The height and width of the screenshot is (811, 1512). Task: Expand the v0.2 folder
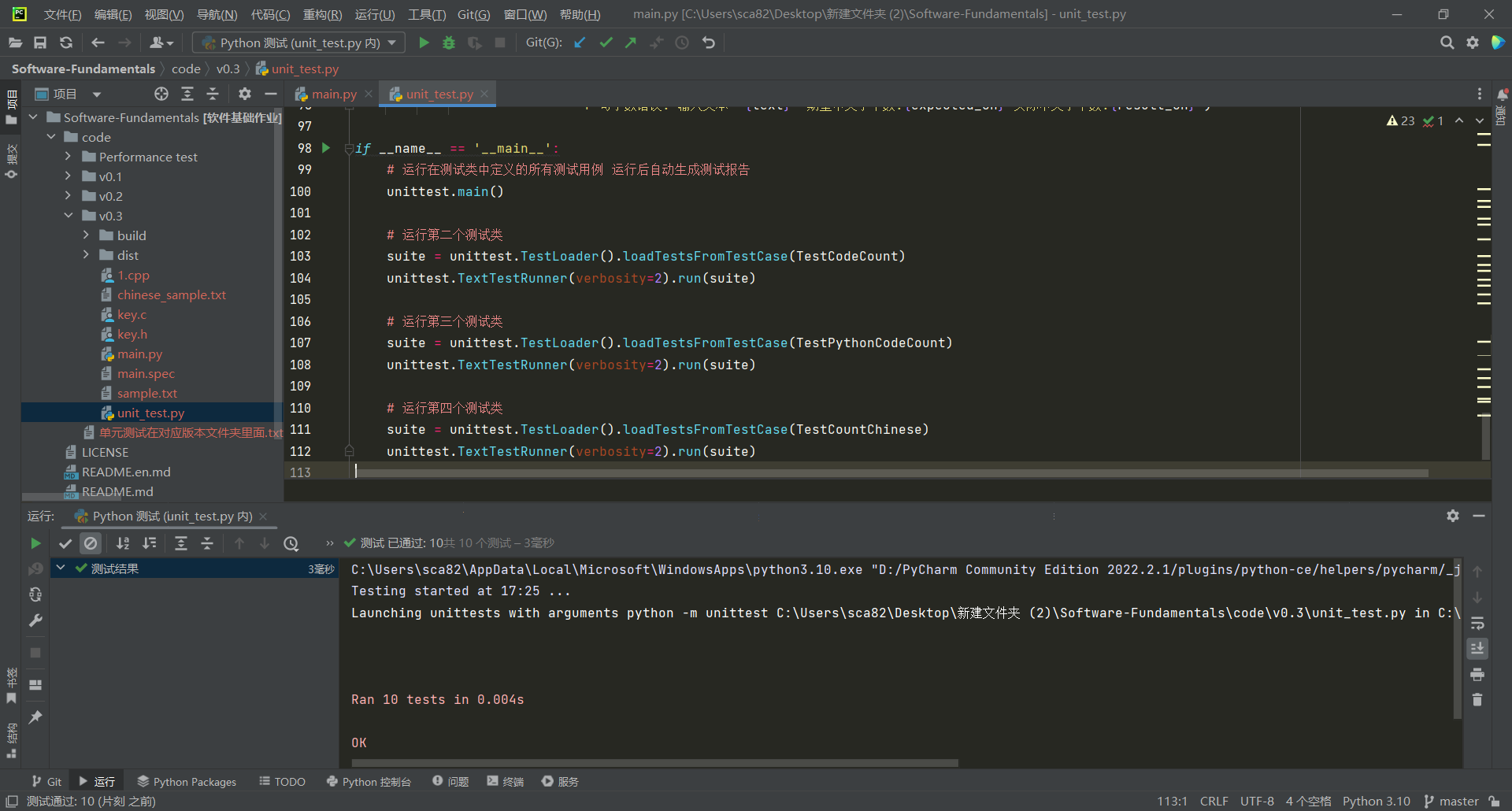pyautogui.click(x=69, y=196)
